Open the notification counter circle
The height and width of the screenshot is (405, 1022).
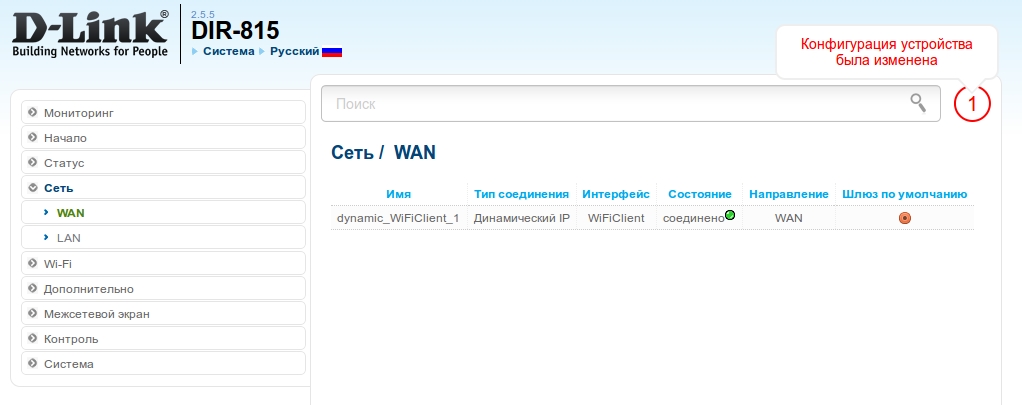971,103
